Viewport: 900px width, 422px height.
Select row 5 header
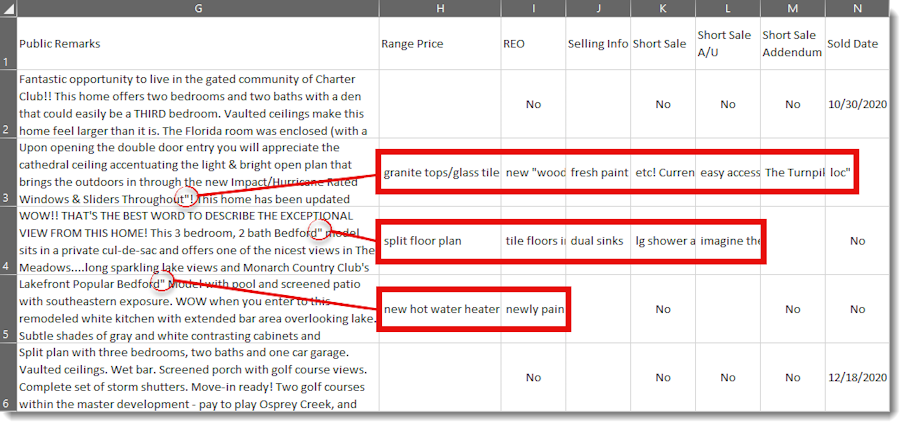tap(8, 309)
